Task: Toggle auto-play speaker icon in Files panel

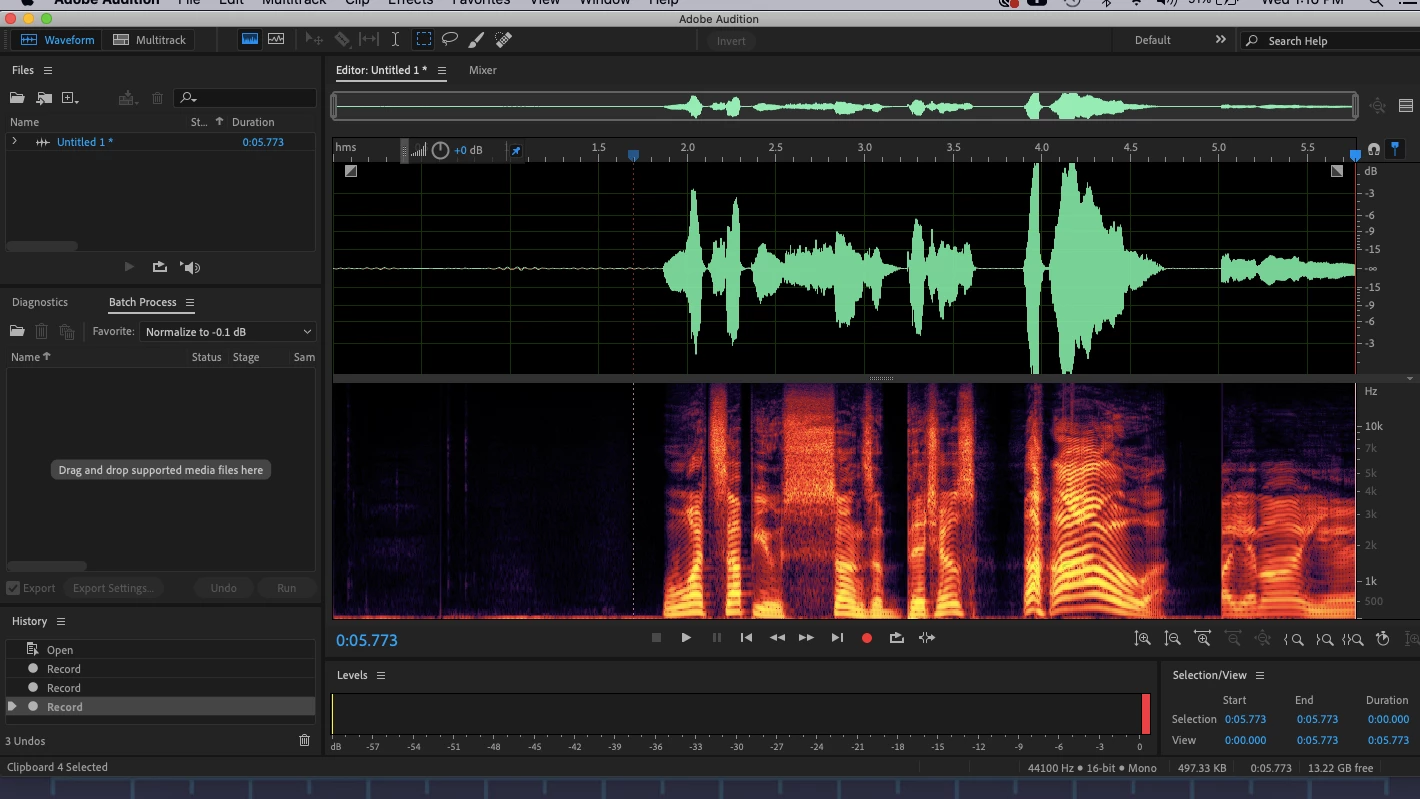Action: (x=190, y=267)
